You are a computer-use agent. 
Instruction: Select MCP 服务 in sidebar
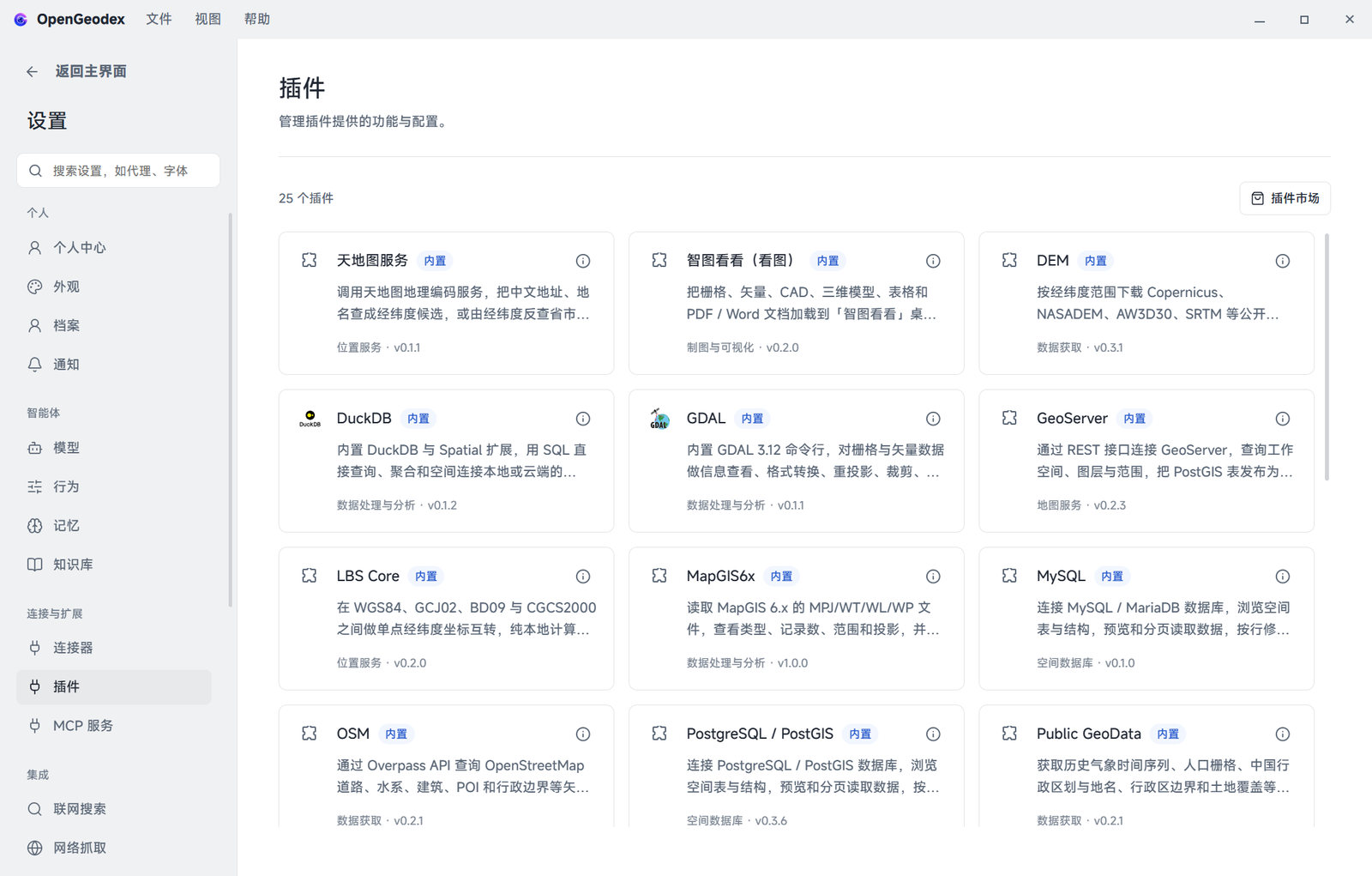(114, 726)
